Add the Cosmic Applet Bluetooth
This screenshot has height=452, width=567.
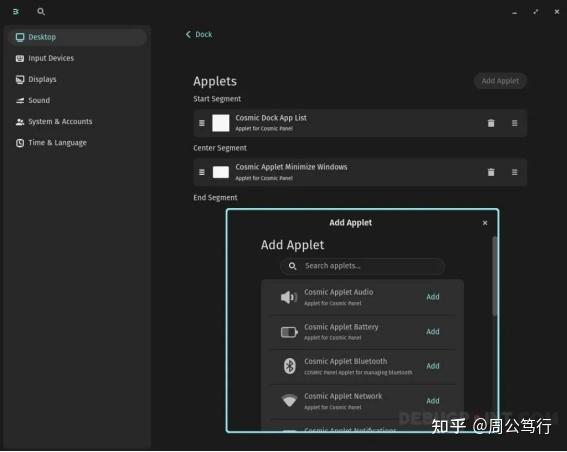pos(433,366)
